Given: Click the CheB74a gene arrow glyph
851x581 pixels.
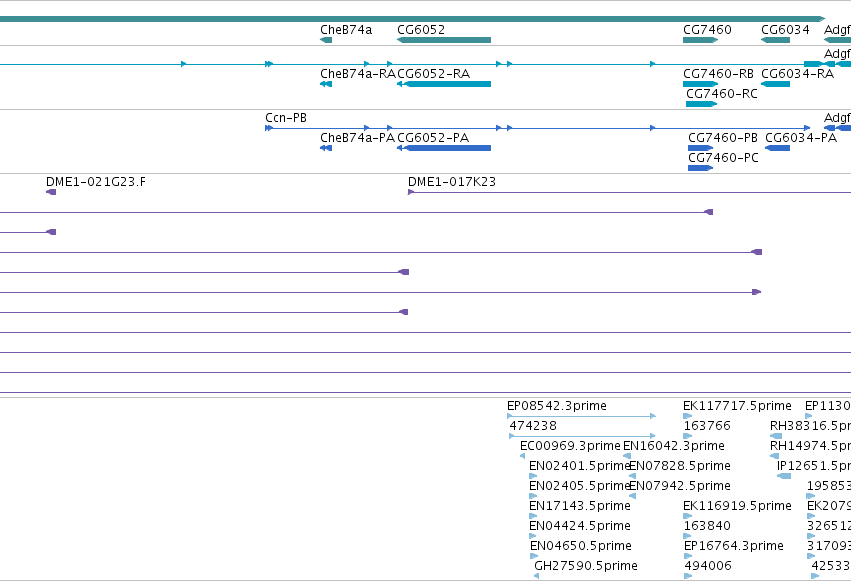Looking at the screenshot, I should tap(326, 40).
